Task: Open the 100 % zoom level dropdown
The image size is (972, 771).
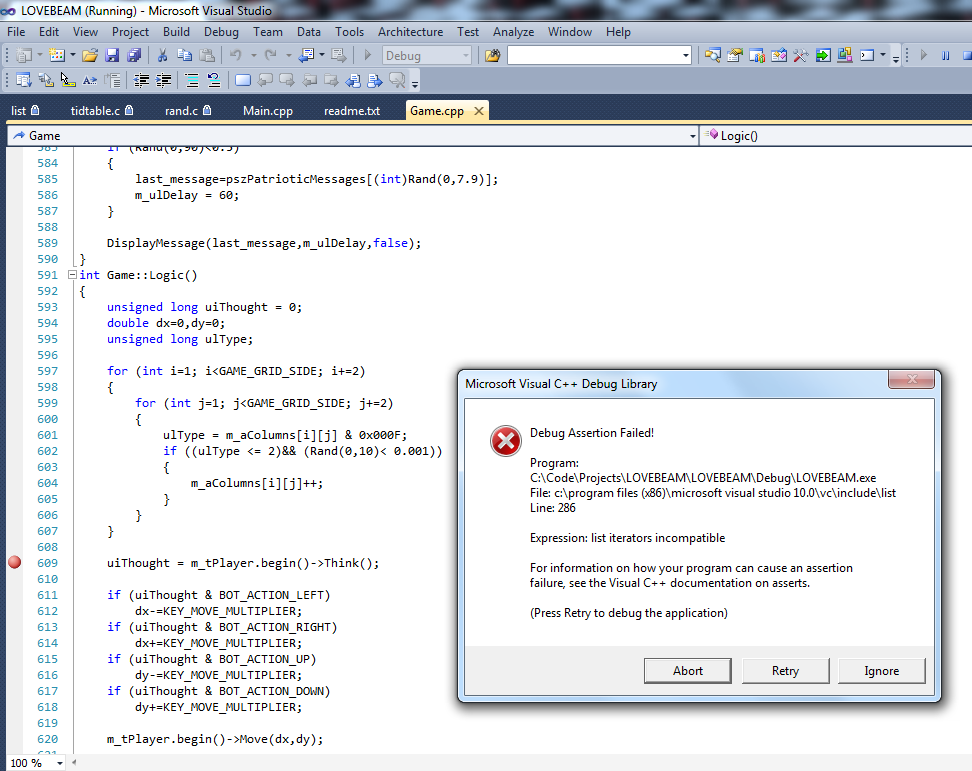Action: tap(60, 763)
